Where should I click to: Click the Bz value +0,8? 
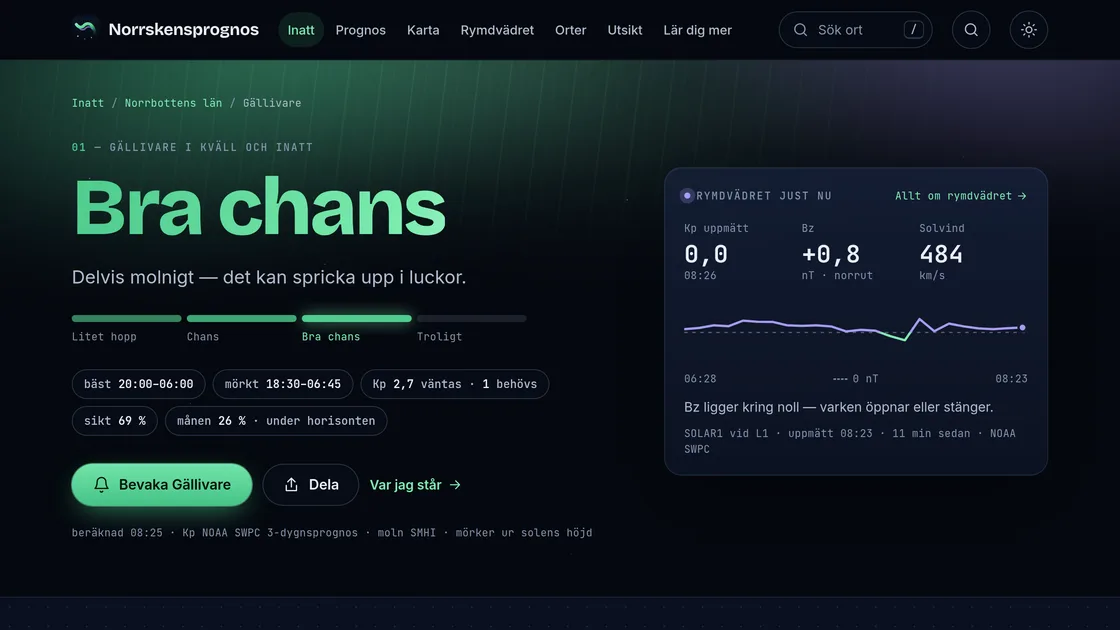coord(831,254)
